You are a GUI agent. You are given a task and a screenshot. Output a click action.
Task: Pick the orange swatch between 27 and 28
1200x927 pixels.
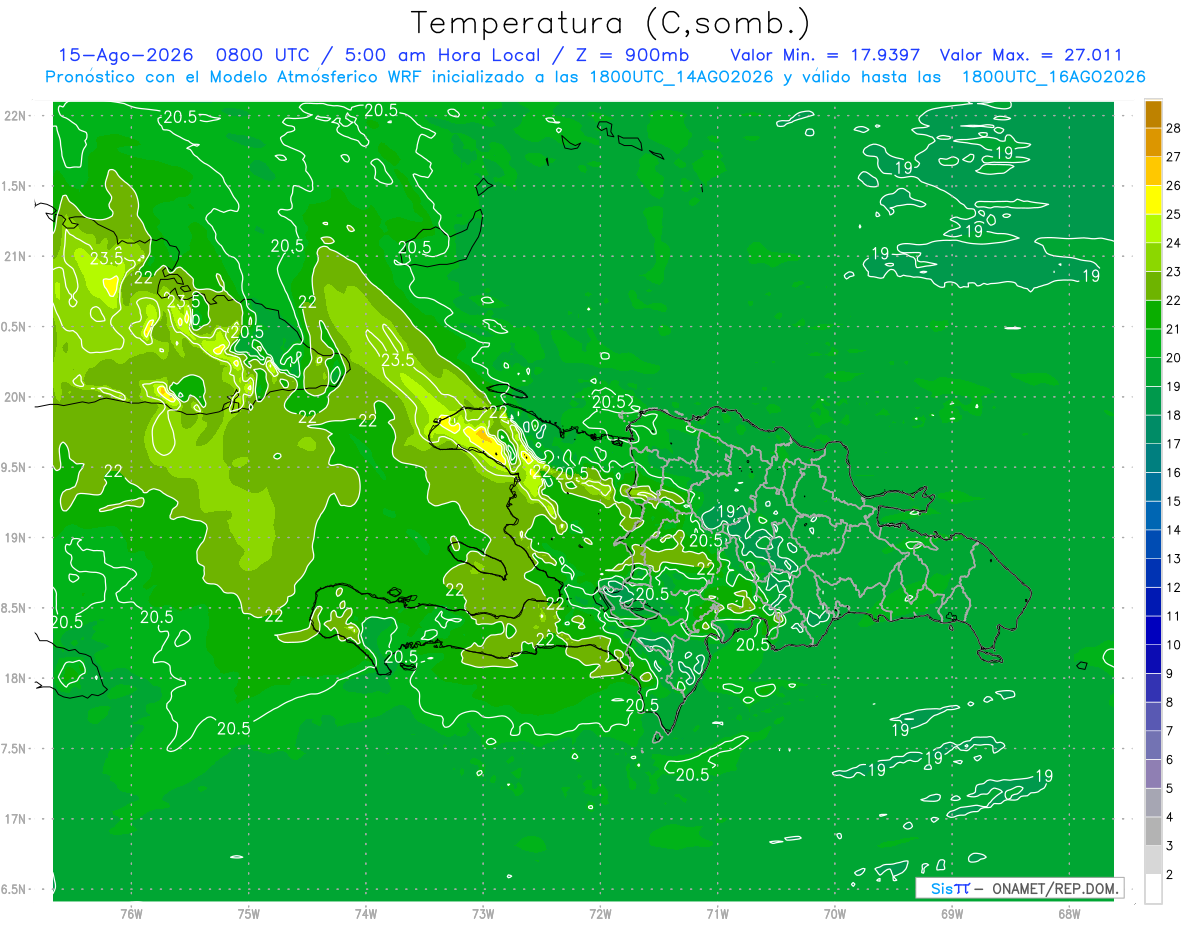[1153, 142]
